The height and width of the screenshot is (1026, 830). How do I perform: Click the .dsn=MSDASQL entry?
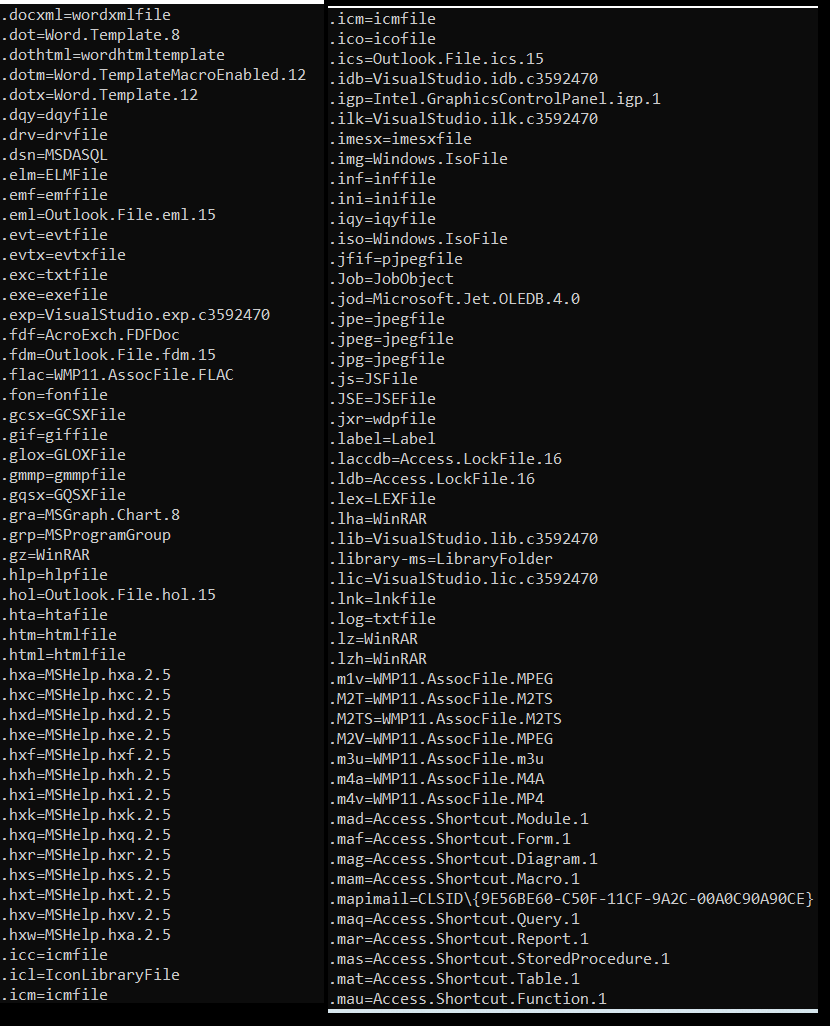[x=54, y=155]
